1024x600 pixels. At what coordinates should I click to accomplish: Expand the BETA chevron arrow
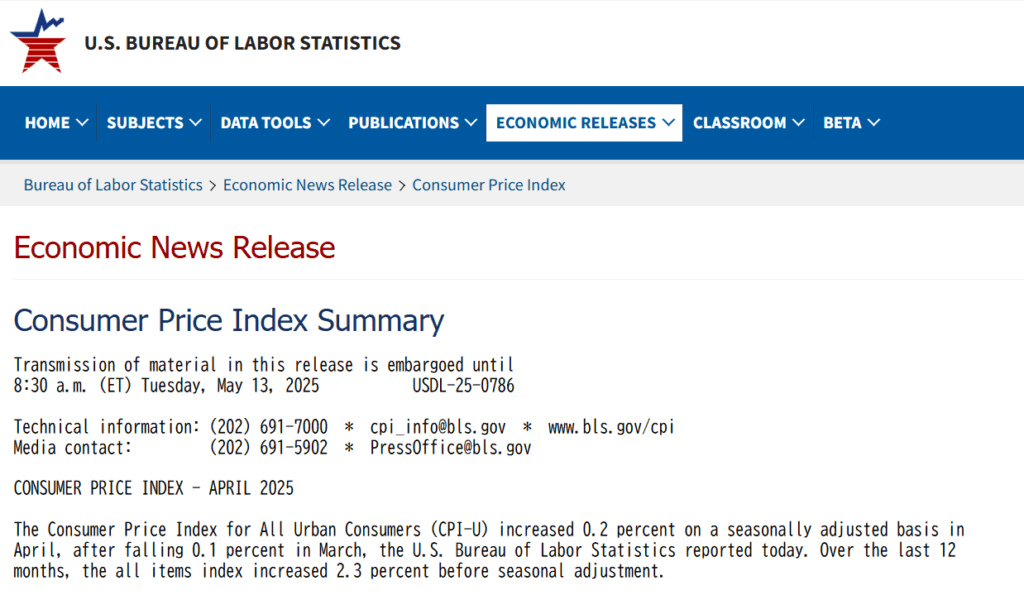pyautogui.click(x=874, y=123)
